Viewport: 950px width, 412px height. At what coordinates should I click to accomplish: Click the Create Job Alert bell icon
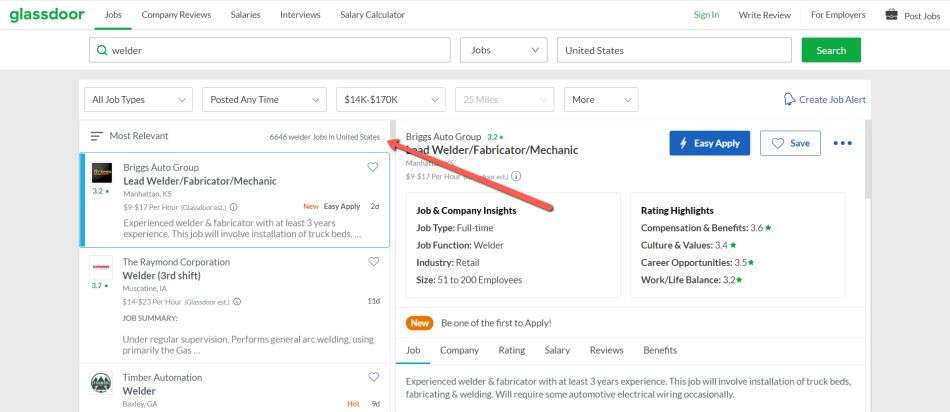tap(789, 99)
